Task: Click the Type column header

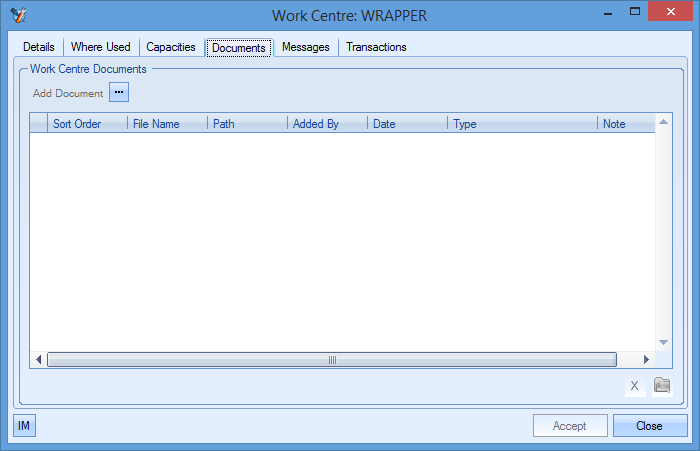Action: pos(521,124)
